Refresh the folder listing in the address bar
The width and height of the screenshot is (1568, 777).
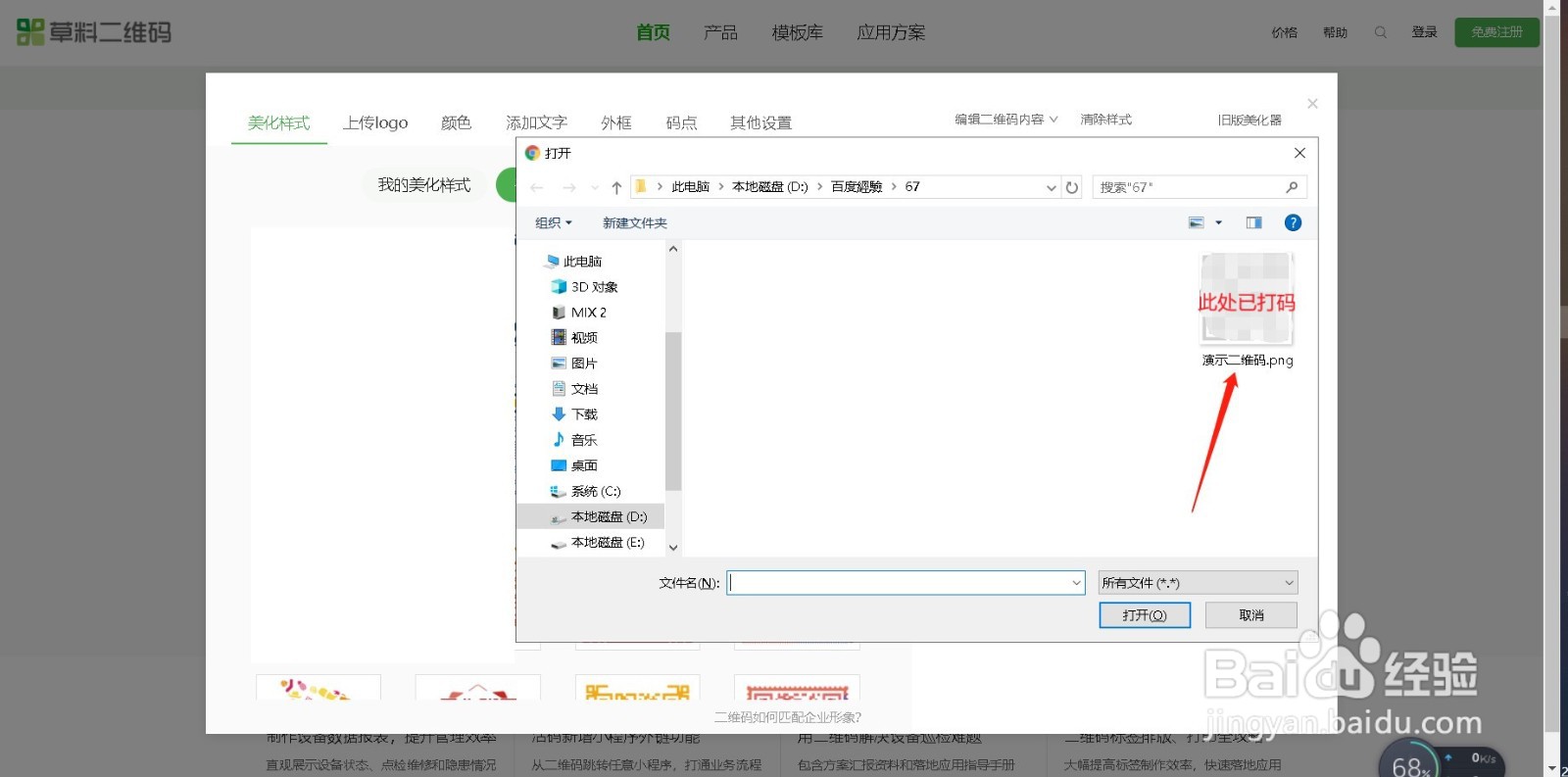pos(1072,187)
